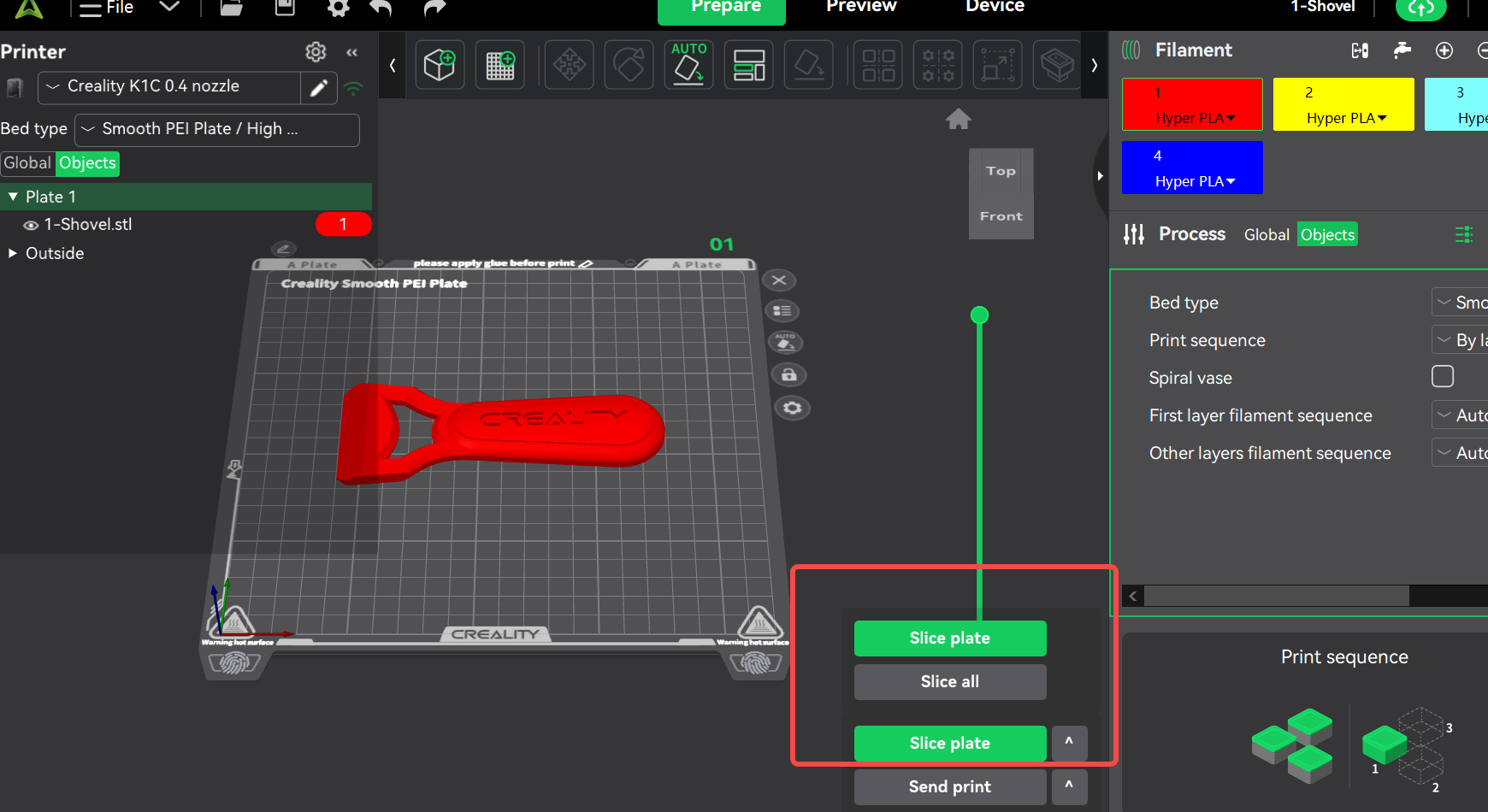The width and height of the screenshot is (1488, 812).
Task: Open the Bed type dropdown in Printer panel
Action: click(x=216, y=129)
